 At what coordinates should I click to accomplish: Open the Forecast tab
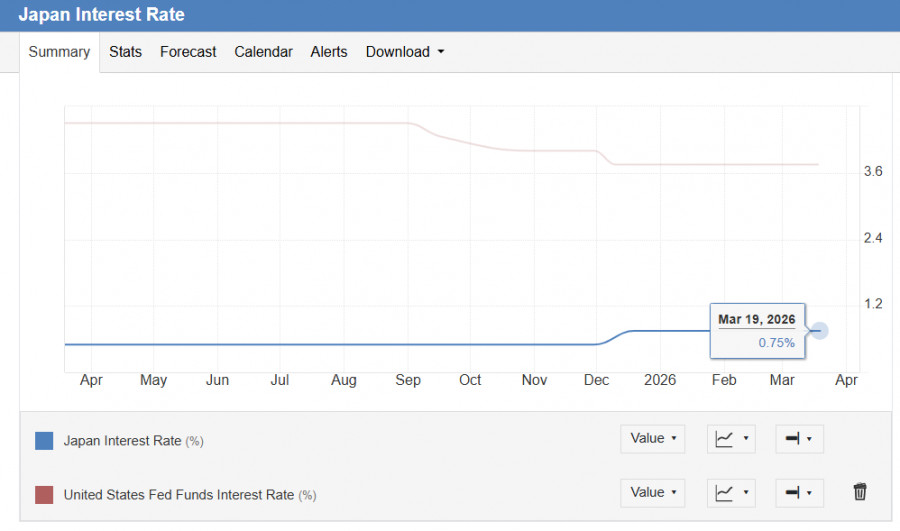(188, 52)
